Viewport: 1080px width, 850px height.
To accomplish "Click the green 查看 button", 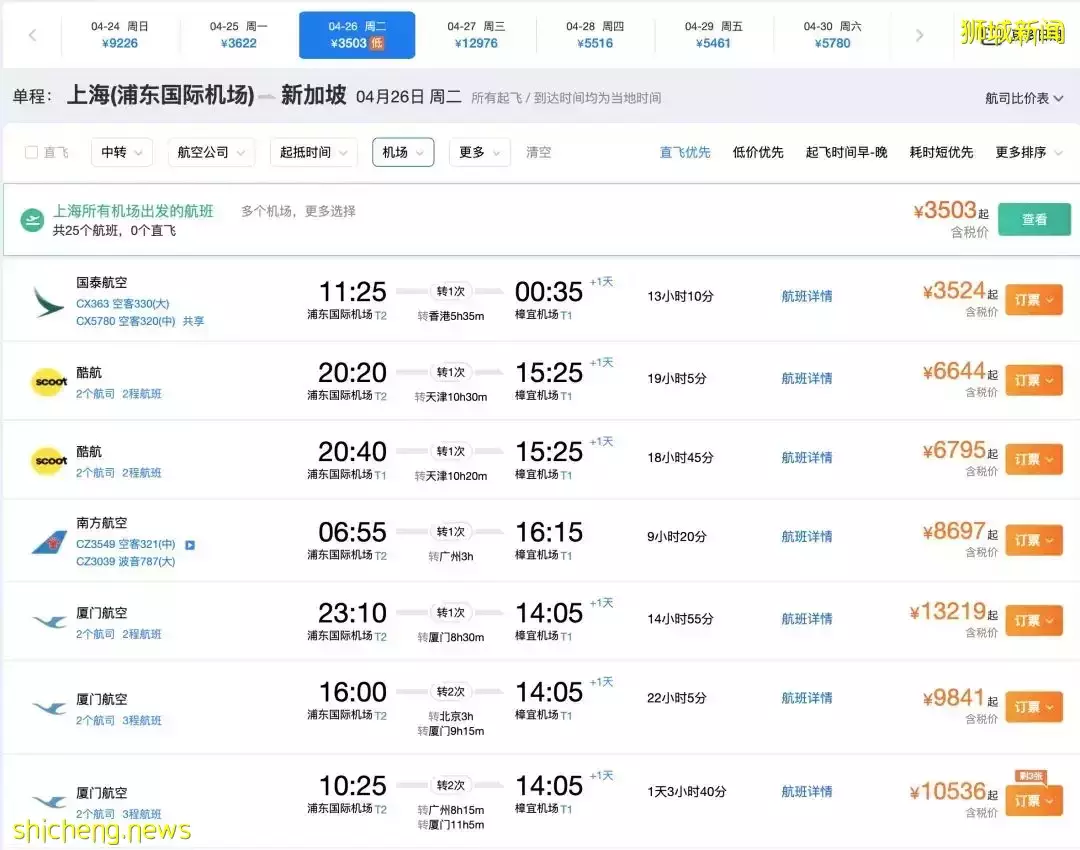I will coord(1034,219).
